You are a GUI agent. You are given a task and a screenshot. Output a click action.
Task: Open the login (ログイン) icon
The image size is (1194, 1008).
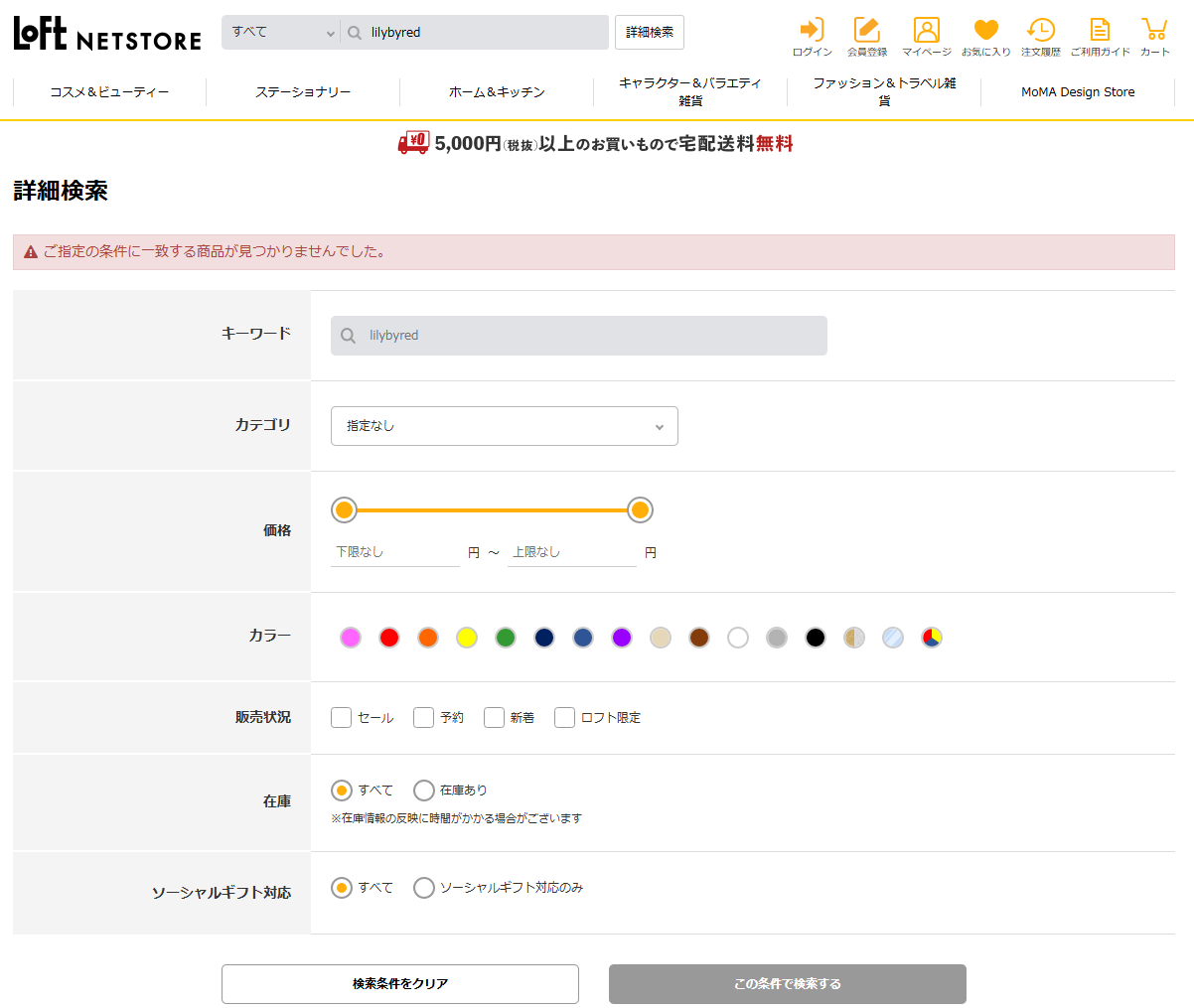pyautogui.click(x=813, y=37)
